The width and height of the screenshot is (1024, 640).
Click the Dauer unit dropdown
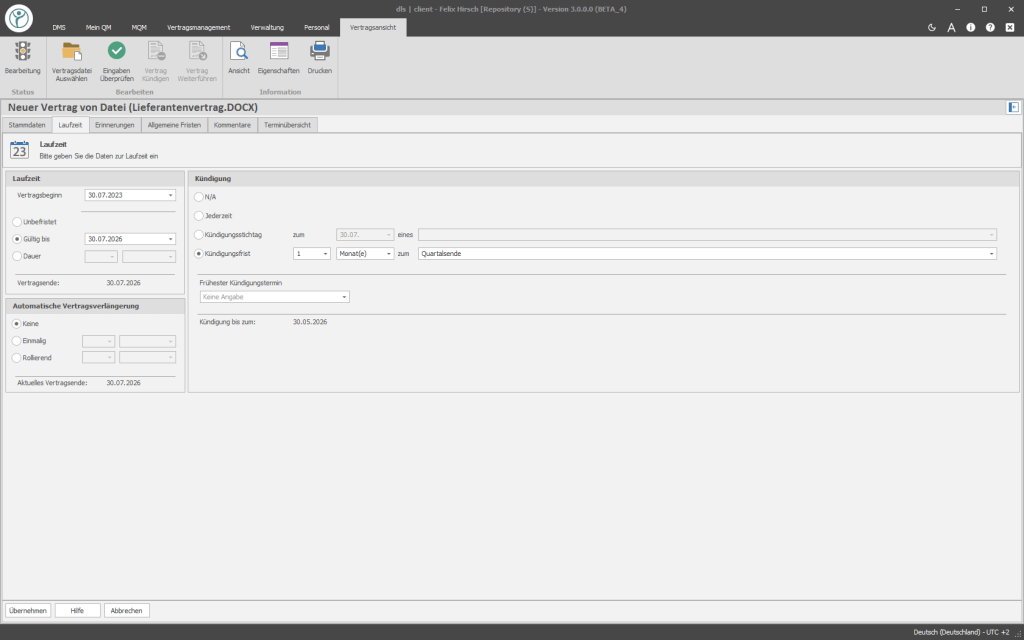coord(149,257)
